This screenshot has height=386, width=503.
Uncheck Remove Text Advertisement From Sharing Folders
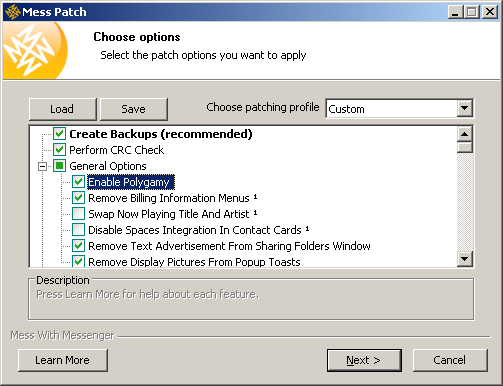pyautogui.click(x=78, y=246)
